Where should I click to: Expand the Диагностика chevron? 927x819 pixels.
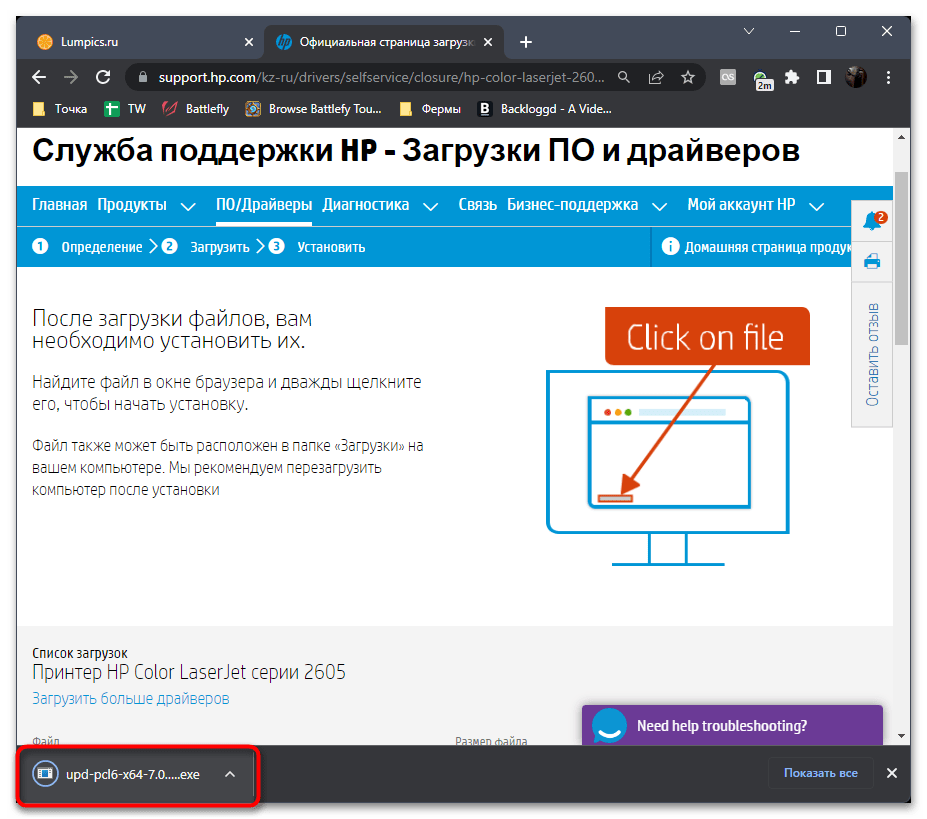click(430, 206)
